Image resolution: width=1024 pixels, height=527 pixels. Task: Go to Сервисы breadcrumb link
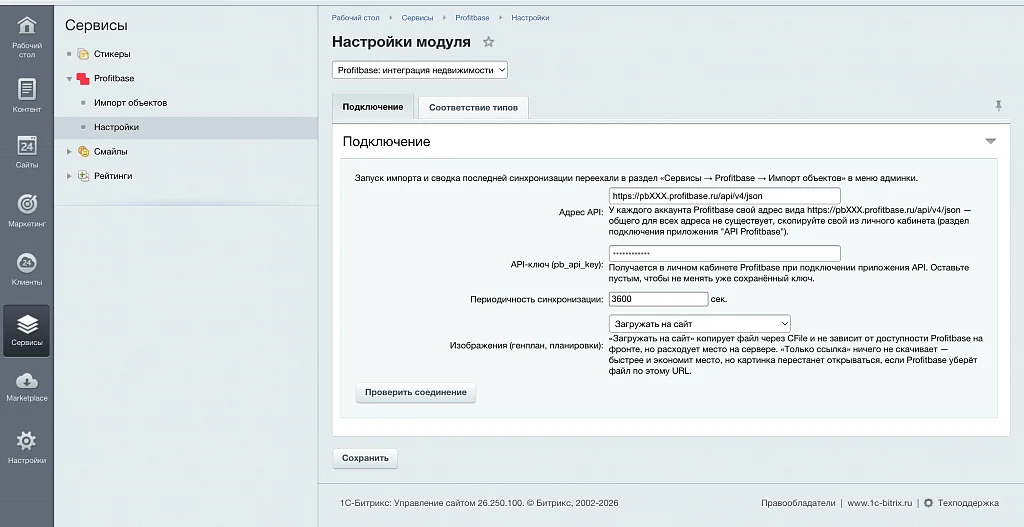coord(417,18)
